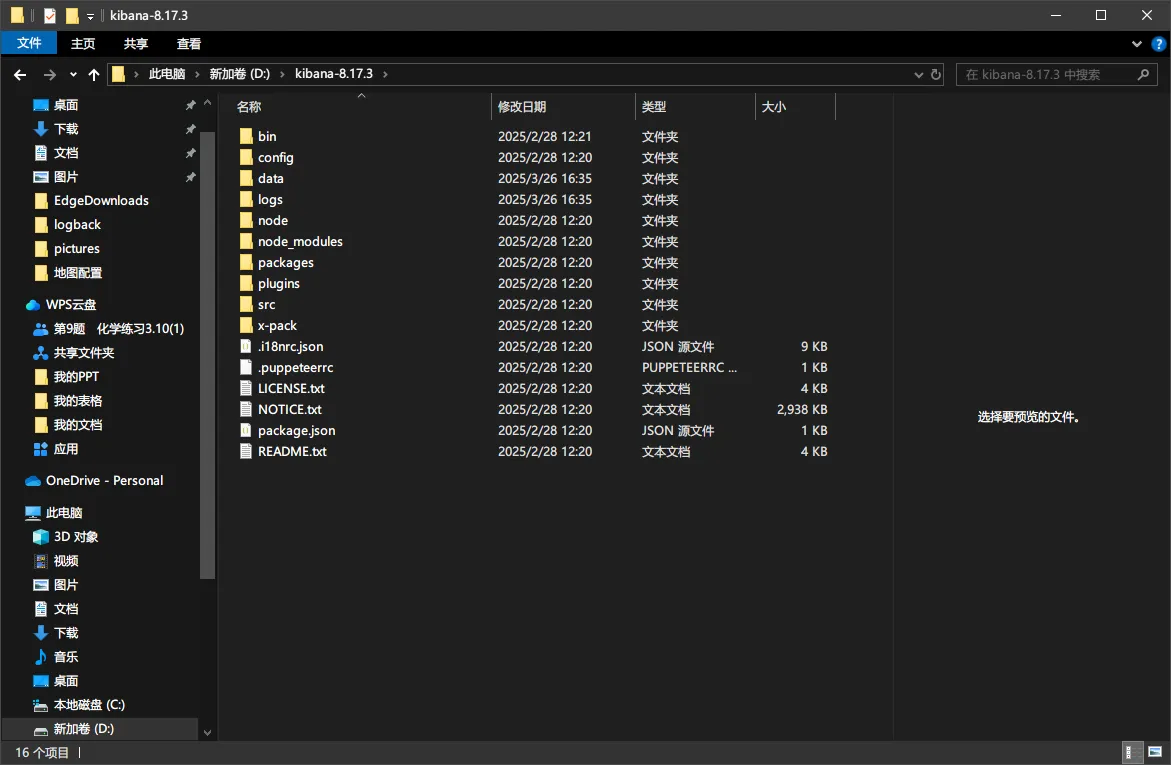
Task: Click the Back navigation arrow
Action: click(20, 75)
